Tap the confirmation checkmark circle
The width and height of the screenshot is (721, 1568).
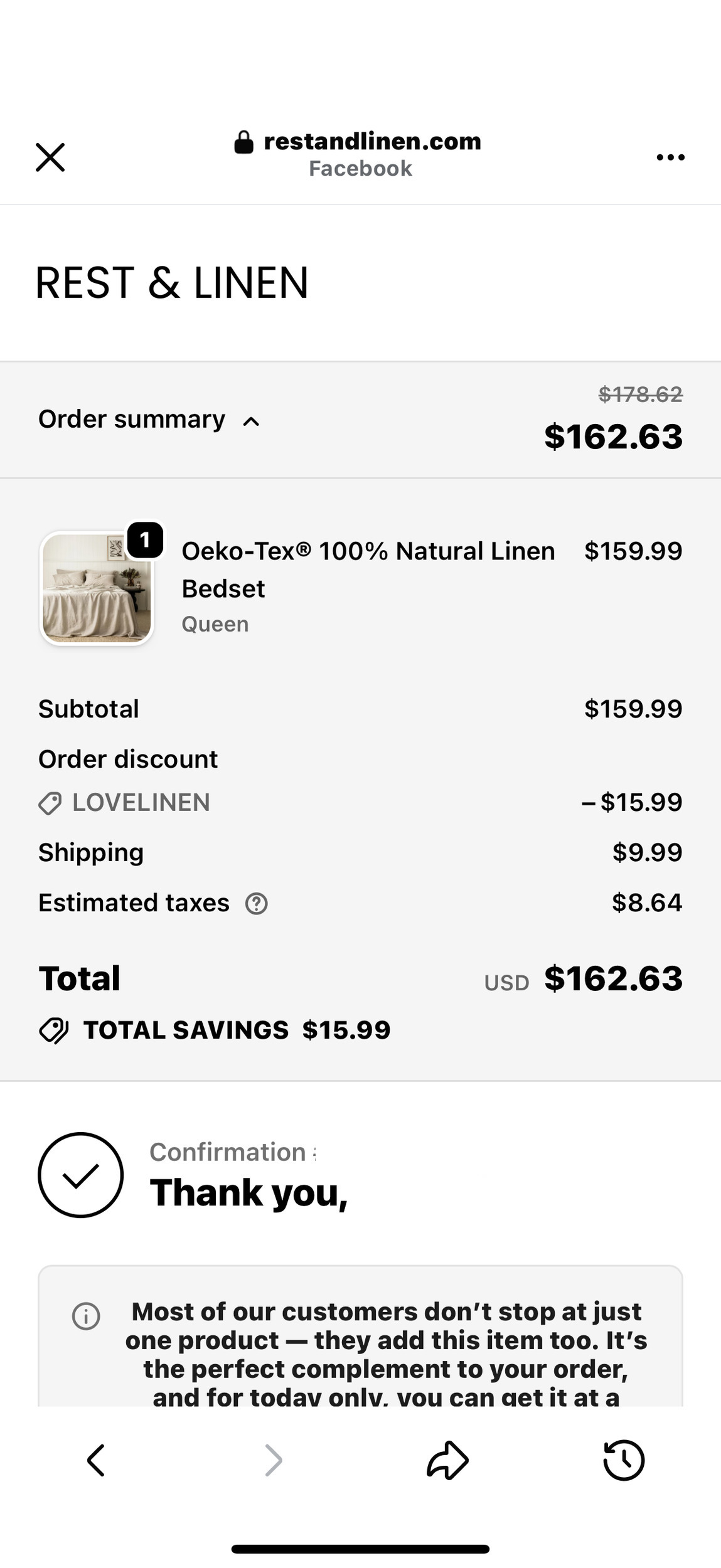[80, 1175]
